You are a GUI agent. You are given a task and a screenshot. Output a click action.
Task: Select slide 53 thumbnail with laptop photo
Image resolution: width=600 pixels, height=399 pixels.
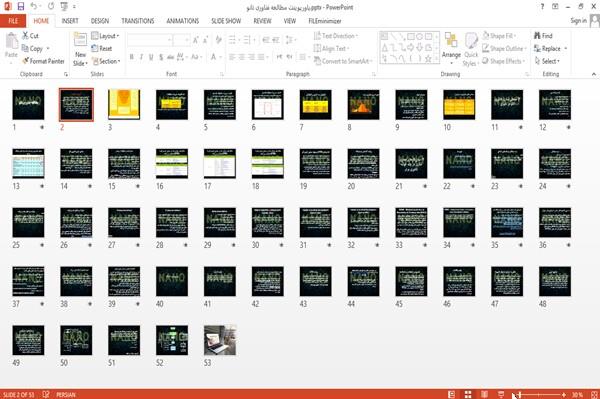[220, 340]
